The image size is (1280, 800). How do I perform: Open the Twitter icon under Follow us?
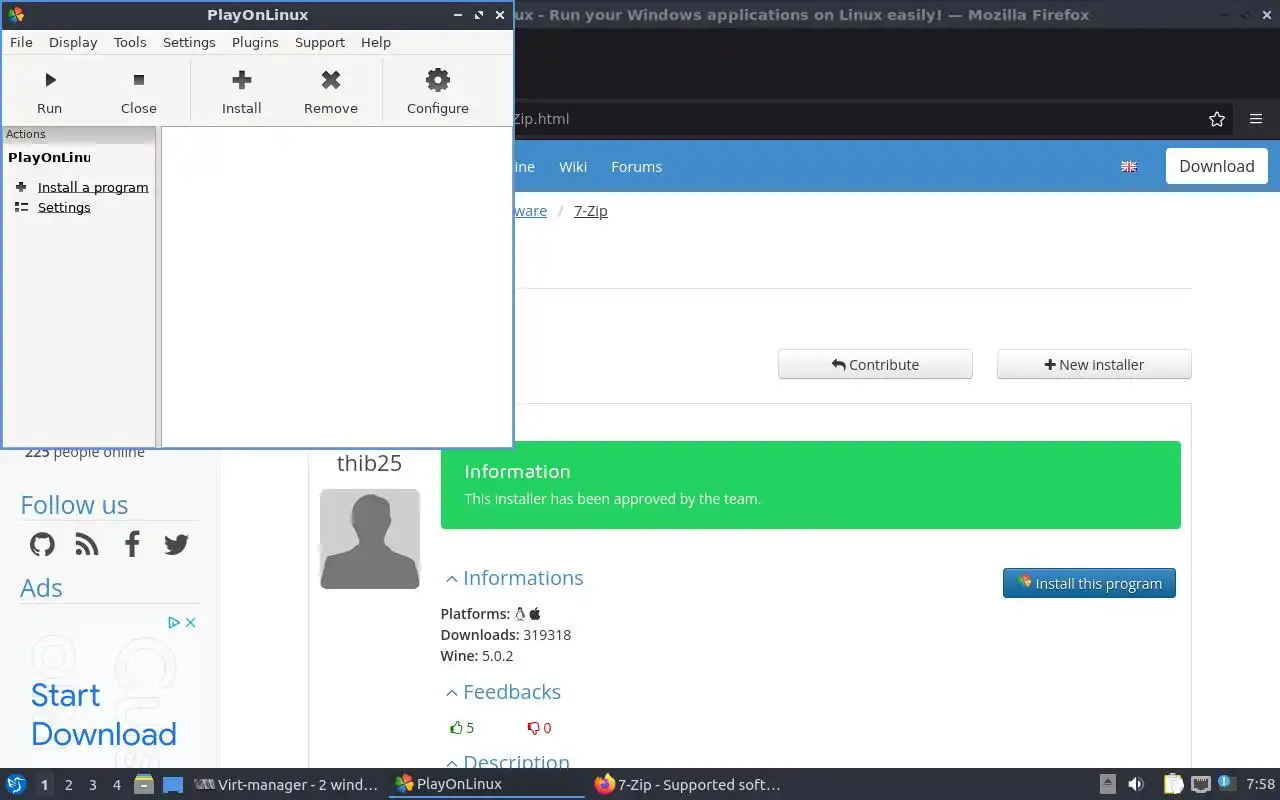(x=176, y=544)
